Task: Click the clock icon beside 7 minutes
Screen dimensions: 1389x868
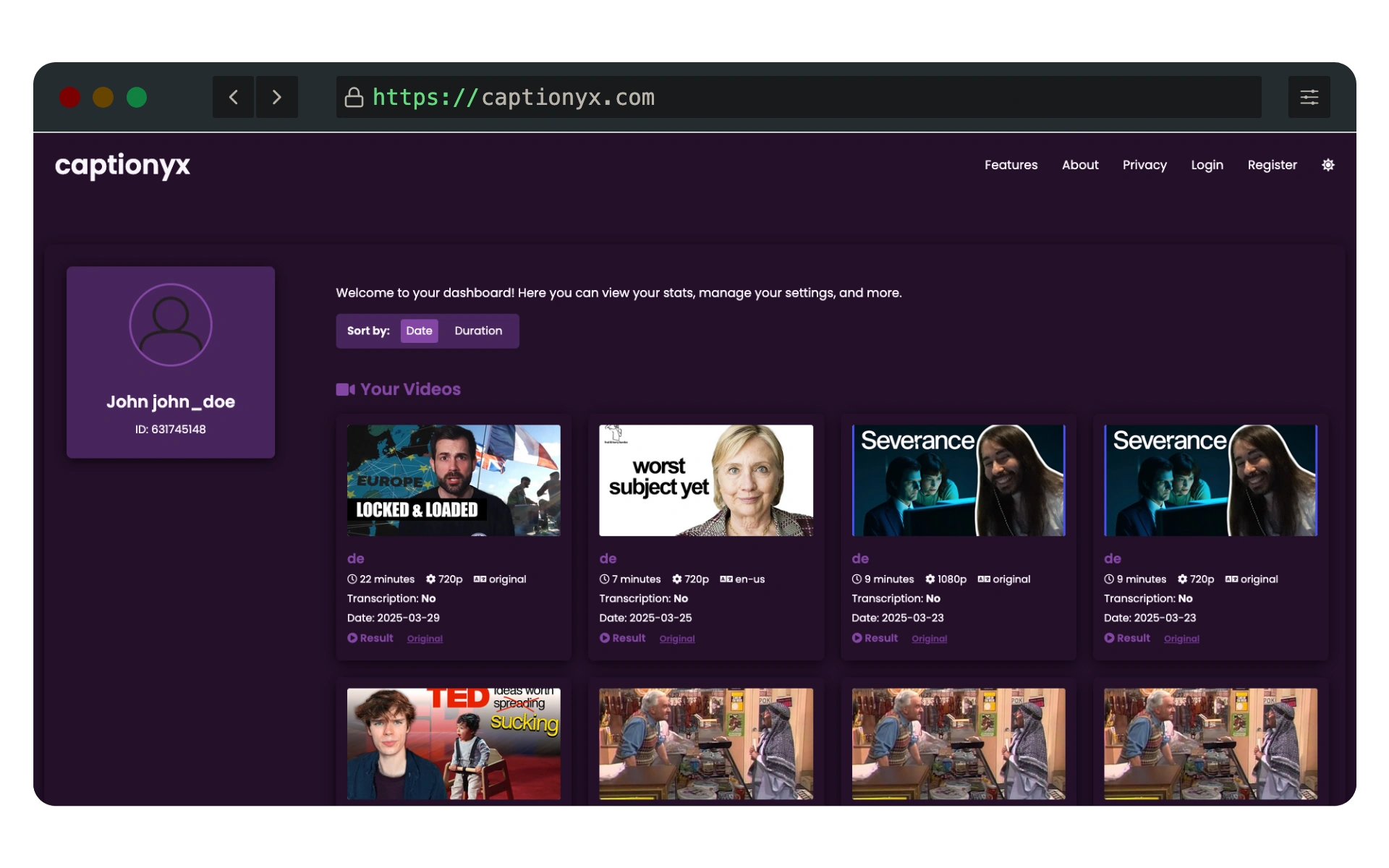Action: pyautogui.click(x=604, y=579)
